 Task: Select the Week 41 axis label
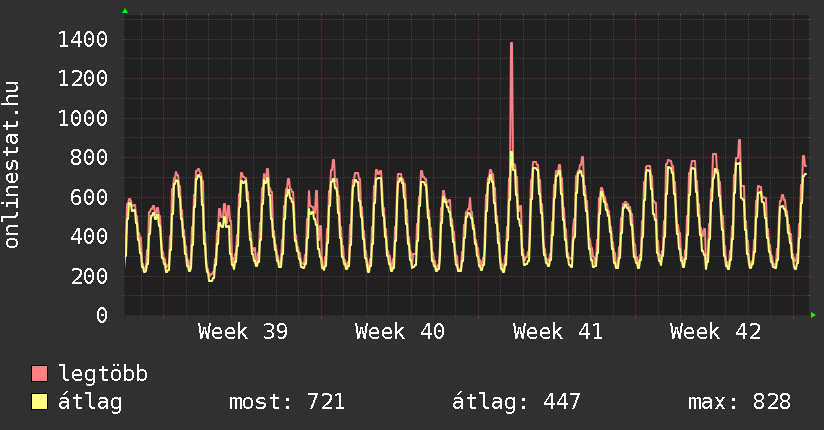point(558,331)
